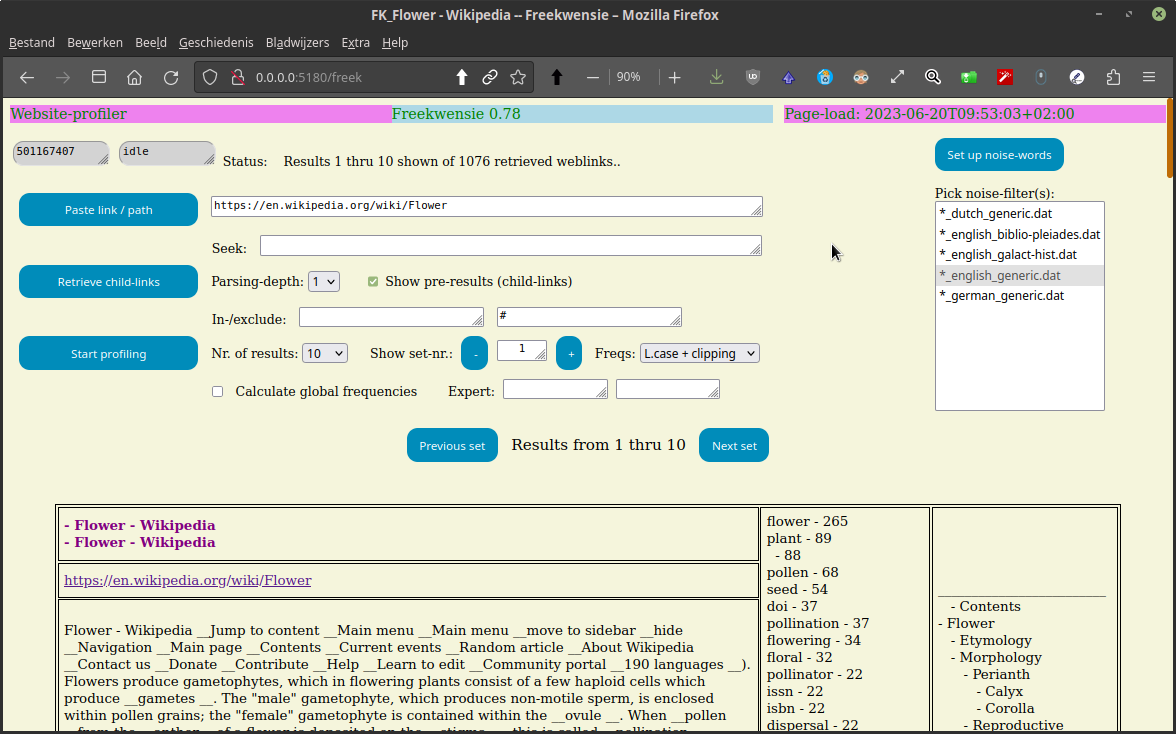
Task: Select *_english_generic.dat noise filter
Action: tap(1019, 275)
